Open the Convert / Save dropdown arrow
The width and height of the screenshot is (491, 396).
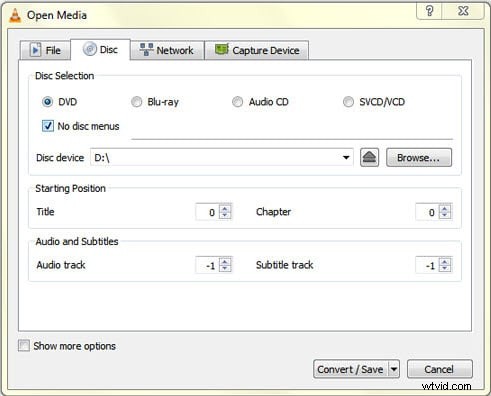pos(394,369)
